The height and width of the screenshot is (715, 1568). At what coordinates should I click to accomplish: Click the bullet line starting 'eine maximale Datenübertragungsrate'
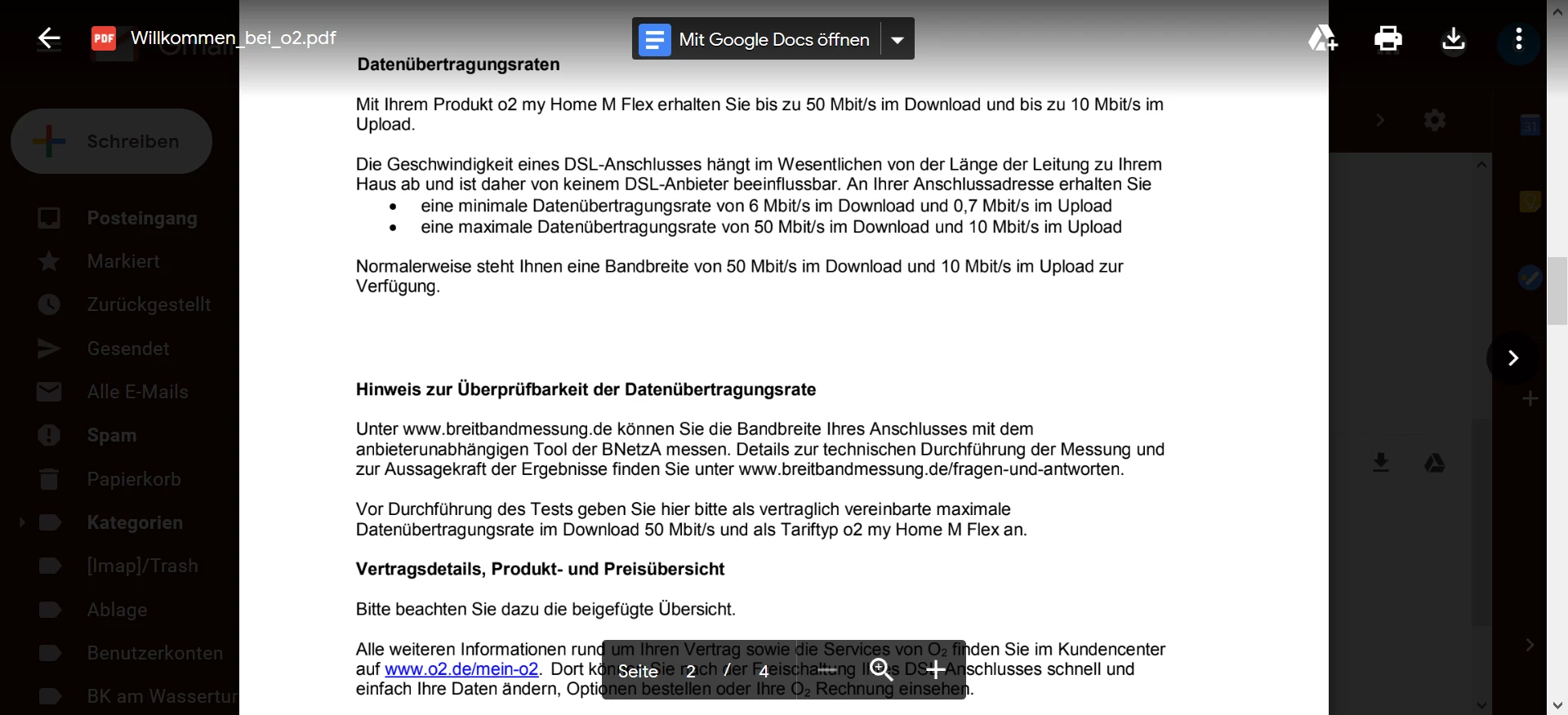tap(771, 227)
